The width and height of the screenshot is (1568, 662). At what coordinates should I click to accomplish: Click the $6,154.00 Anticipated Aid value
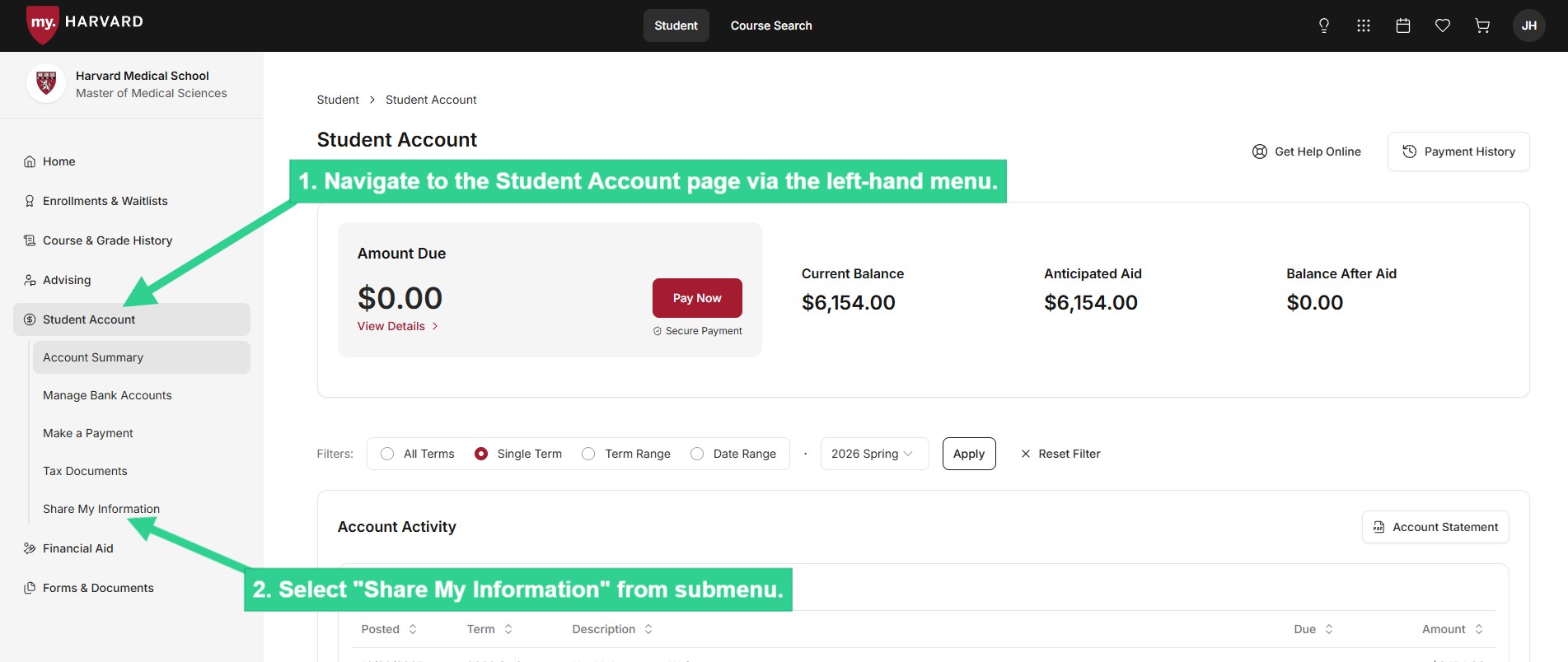pyautogui.click(x=1091, y=303)
